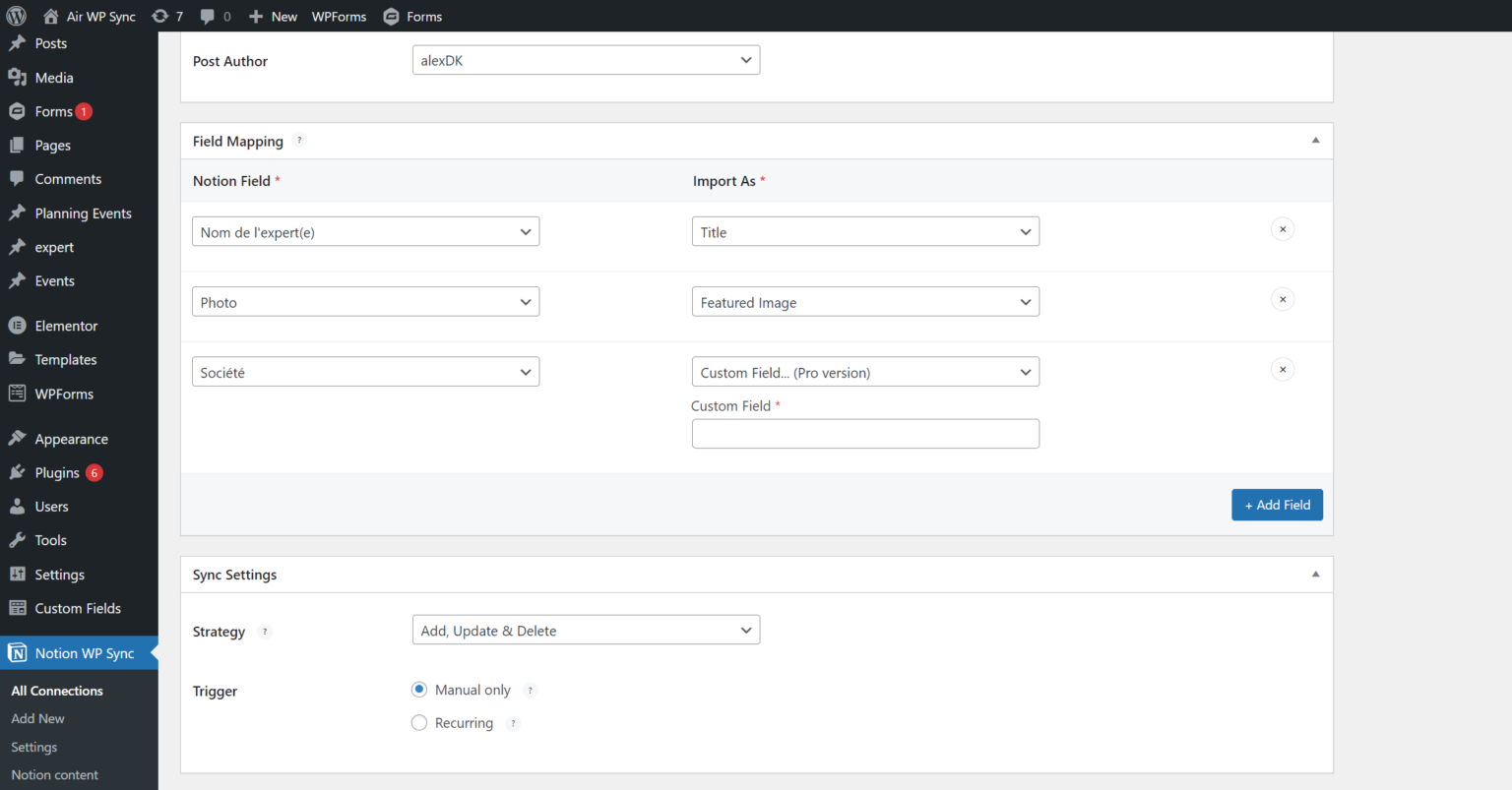The height and width of the screenshot is (790, 1512).
Task: Select the Recurring trigger option
Action: [419, 723]
